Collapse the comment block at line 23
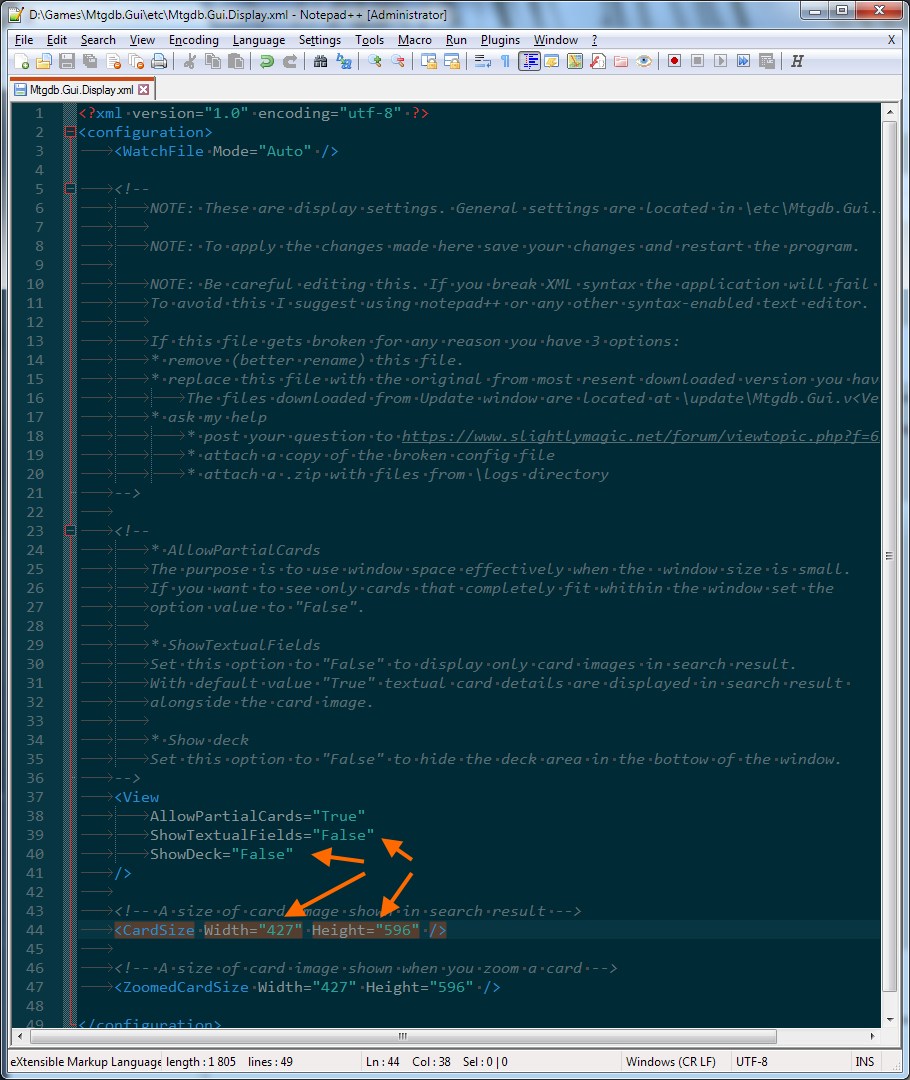This screenshot has width=910, height=1080. (69, 531)
